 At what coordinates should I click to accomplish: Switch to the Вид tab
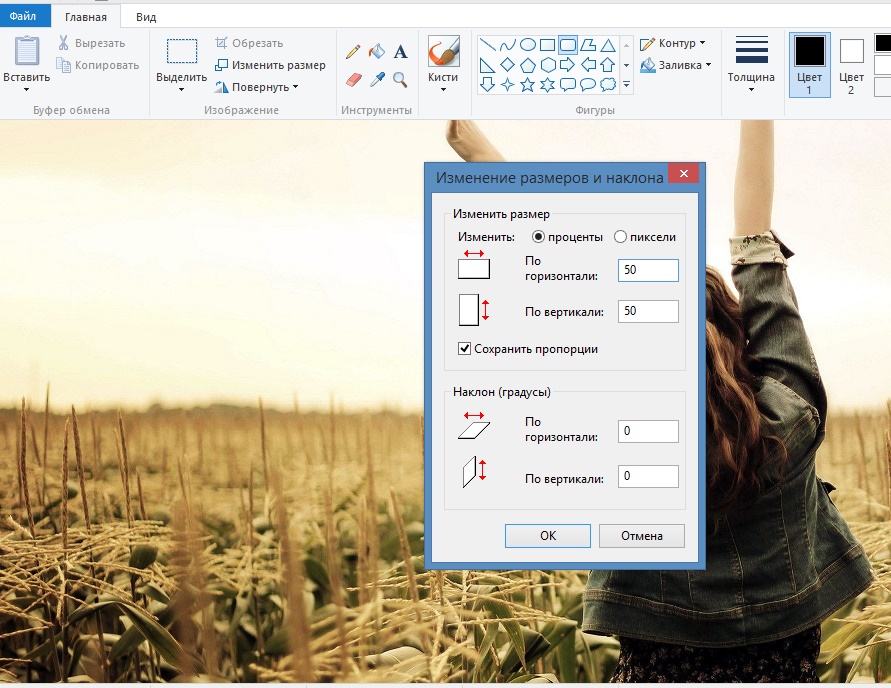click(146, 17)
